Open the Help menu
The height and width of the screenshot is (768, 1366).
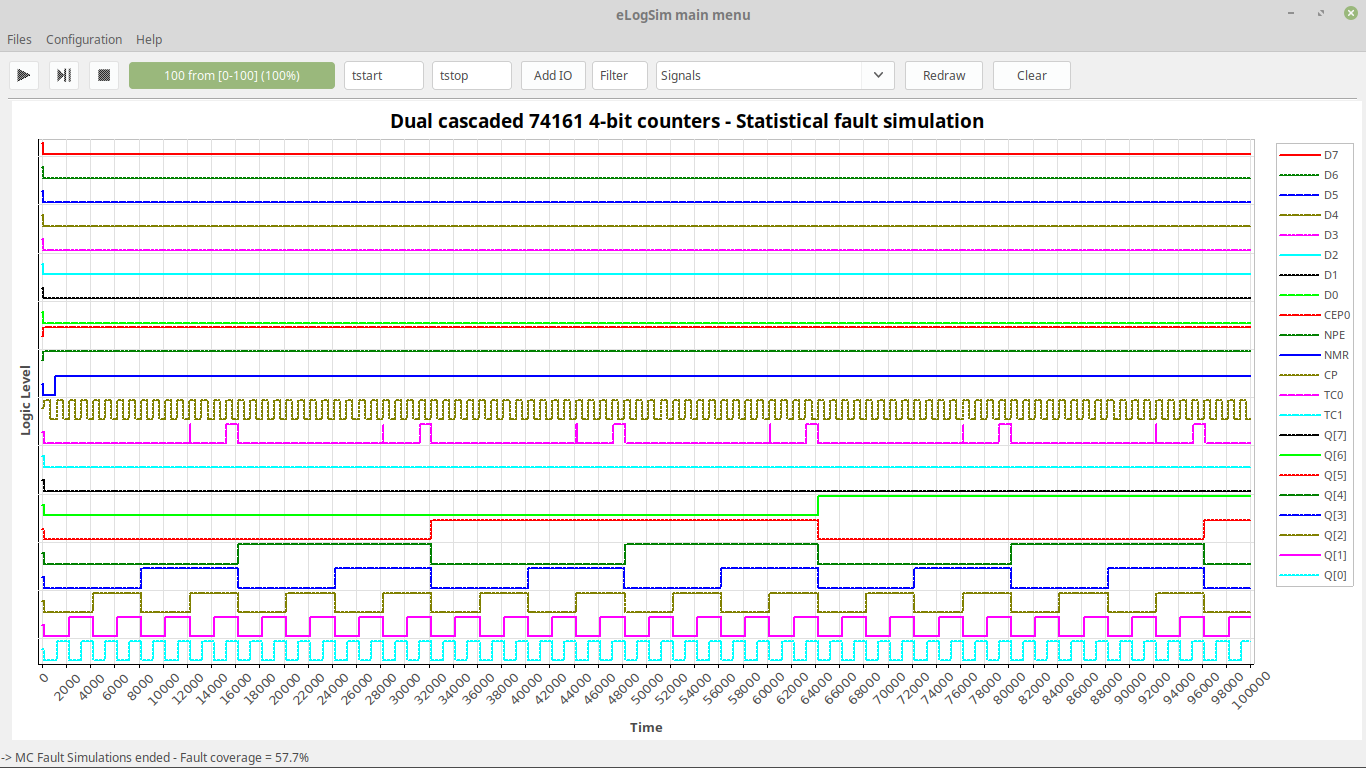(149, 40)
